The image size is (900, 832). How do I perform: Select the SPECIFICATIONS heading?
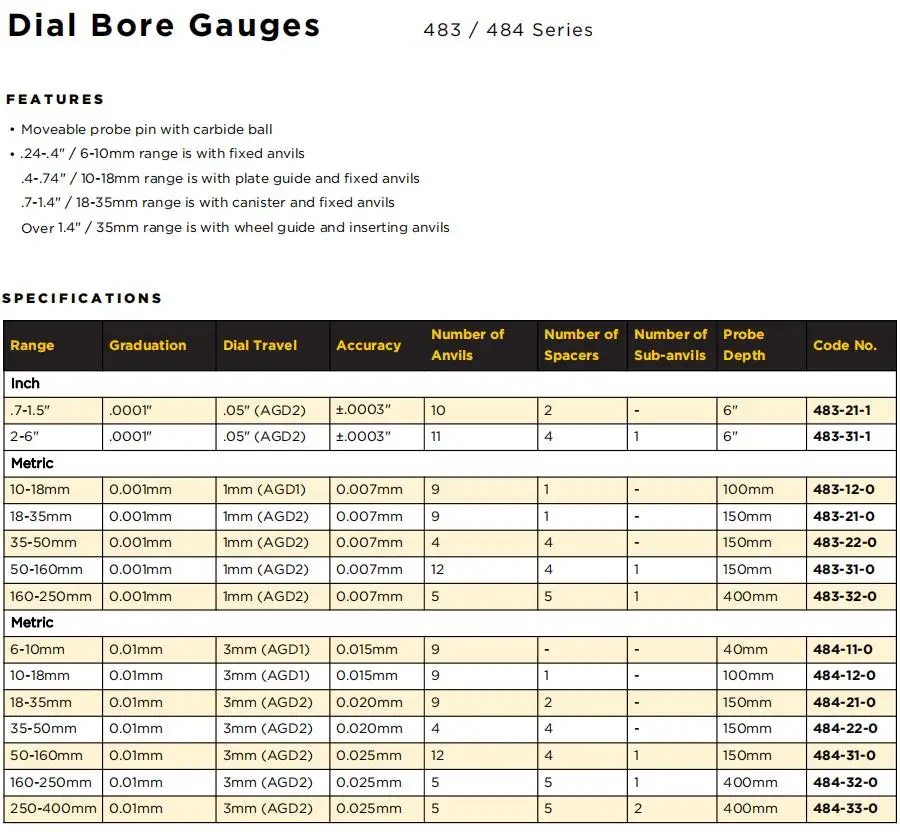tap(82, 298)
